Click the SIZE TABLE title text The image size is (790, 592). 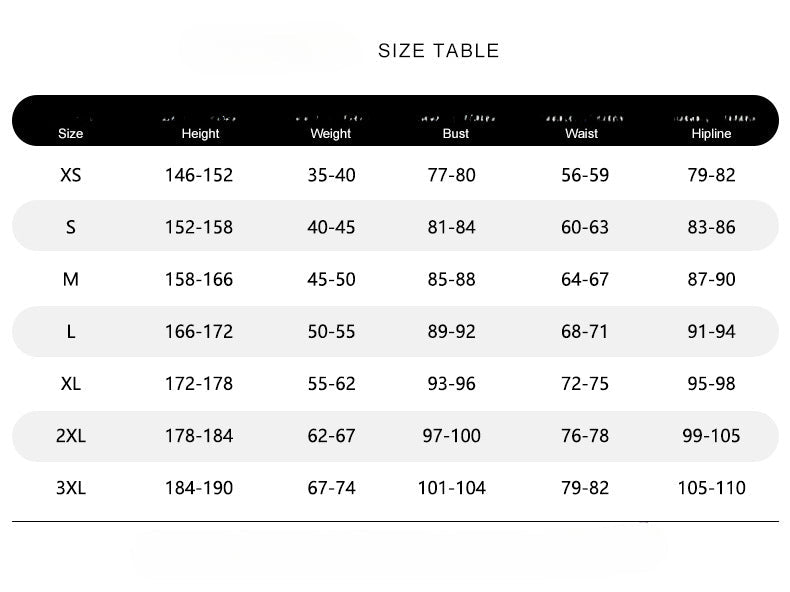point(438,51)
